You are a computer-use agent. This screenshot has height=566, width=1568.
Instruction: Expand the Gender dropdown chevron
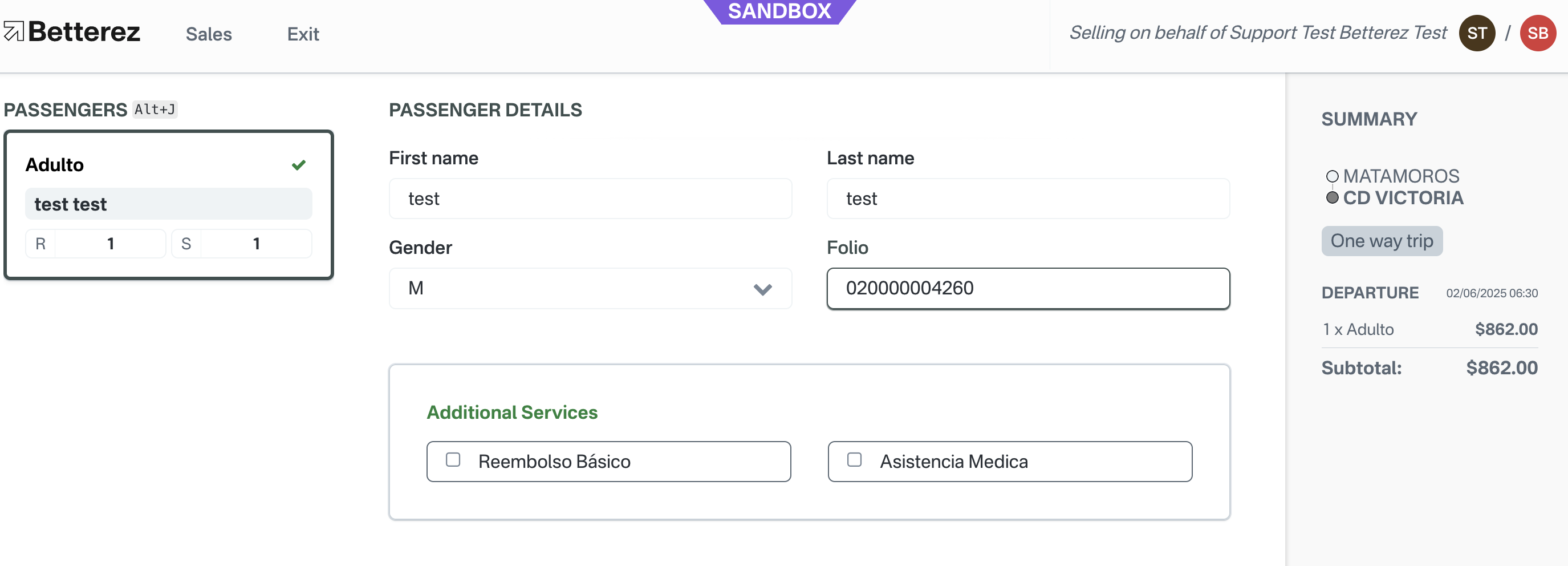tap(762, 289)
